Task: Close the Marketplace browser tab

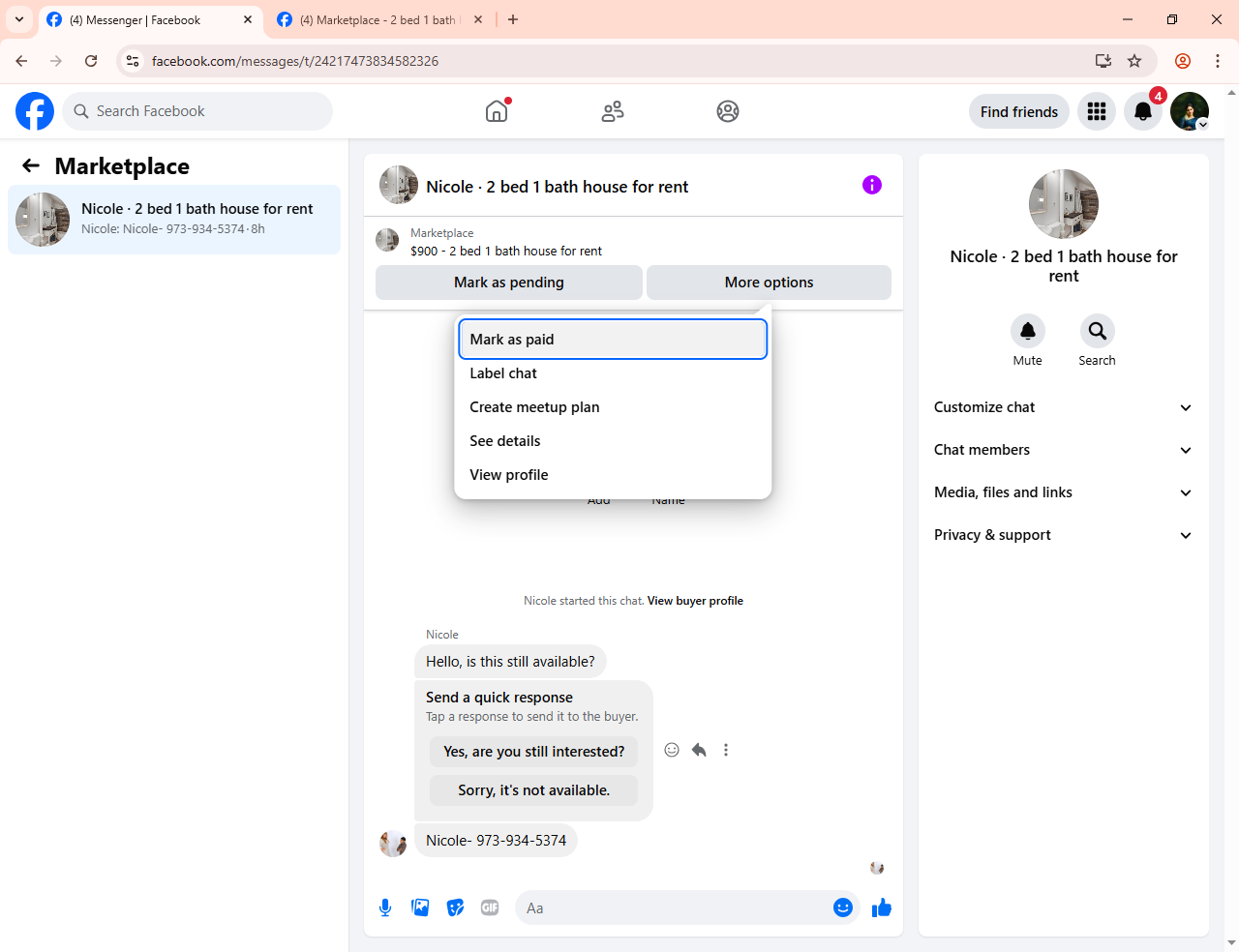Action: 478,19
